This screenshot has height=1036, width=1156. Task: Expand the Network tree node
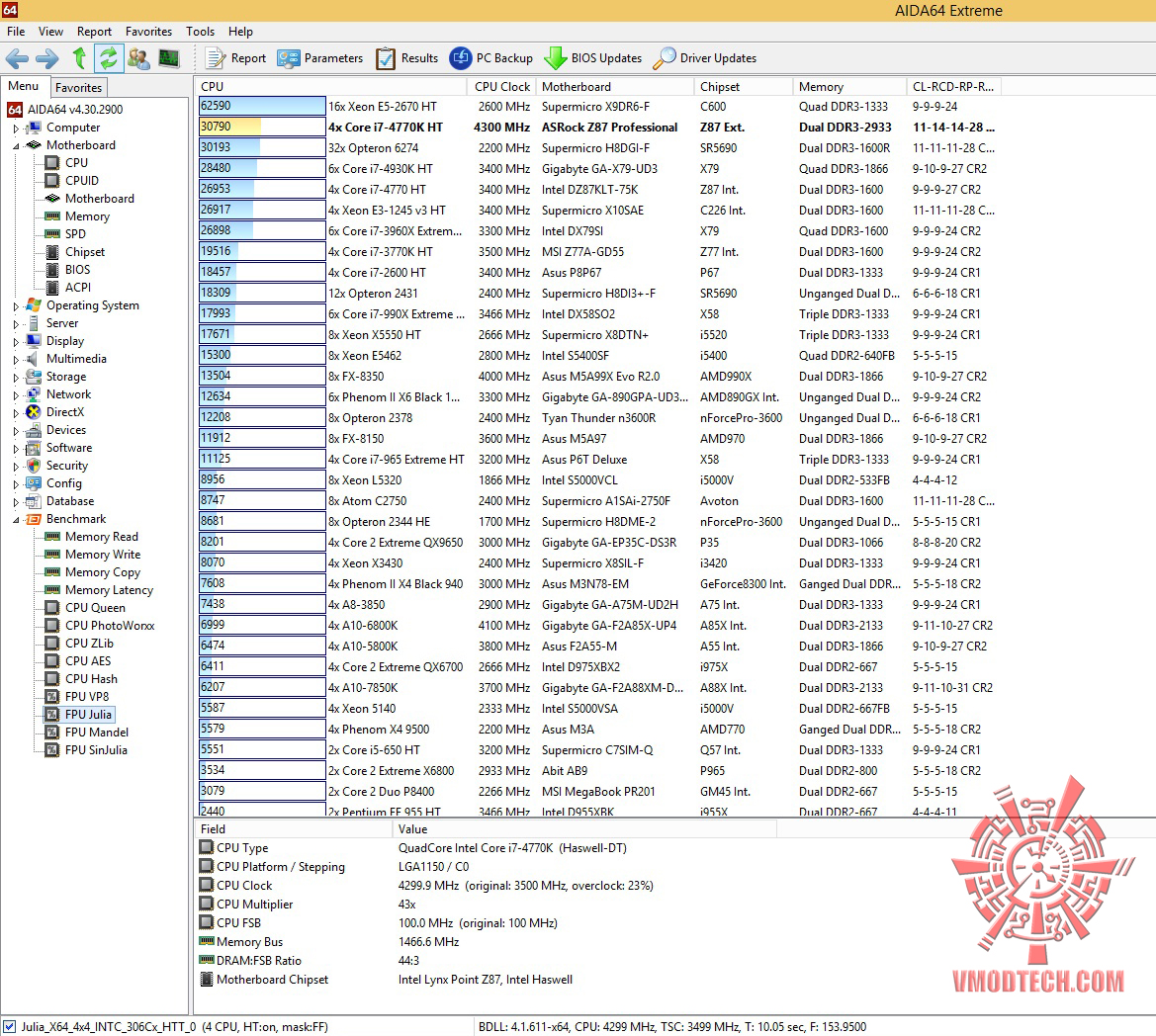(16, 395)
